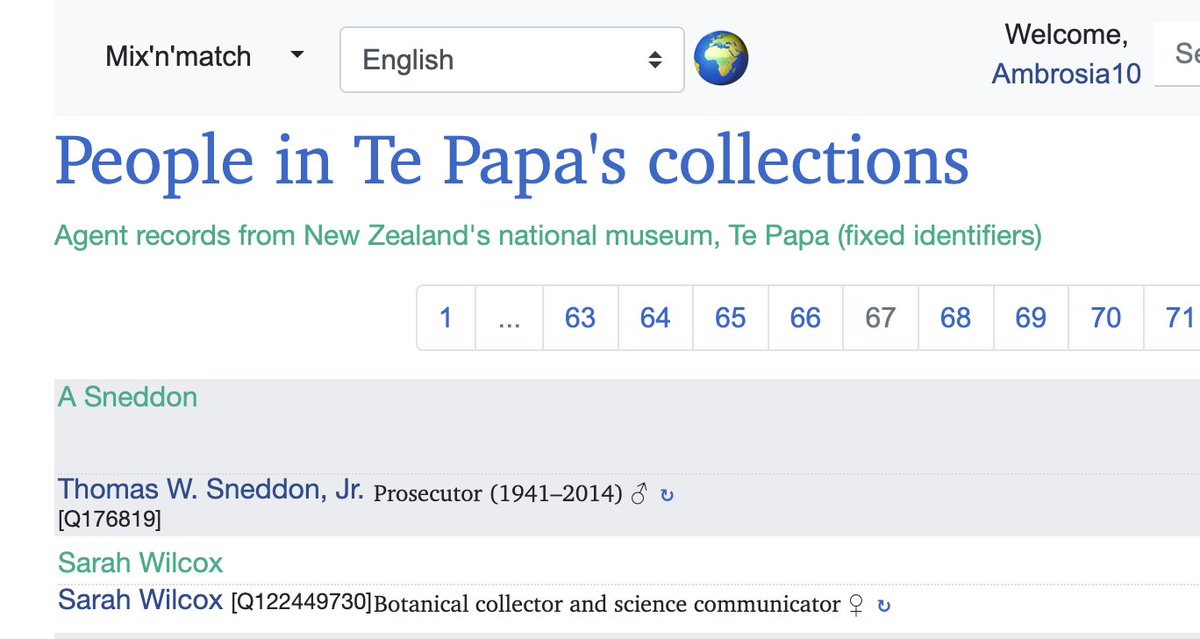Viewport: 1200px width, 639px height.
Task: Go to page 63
Action: point(580,318)
